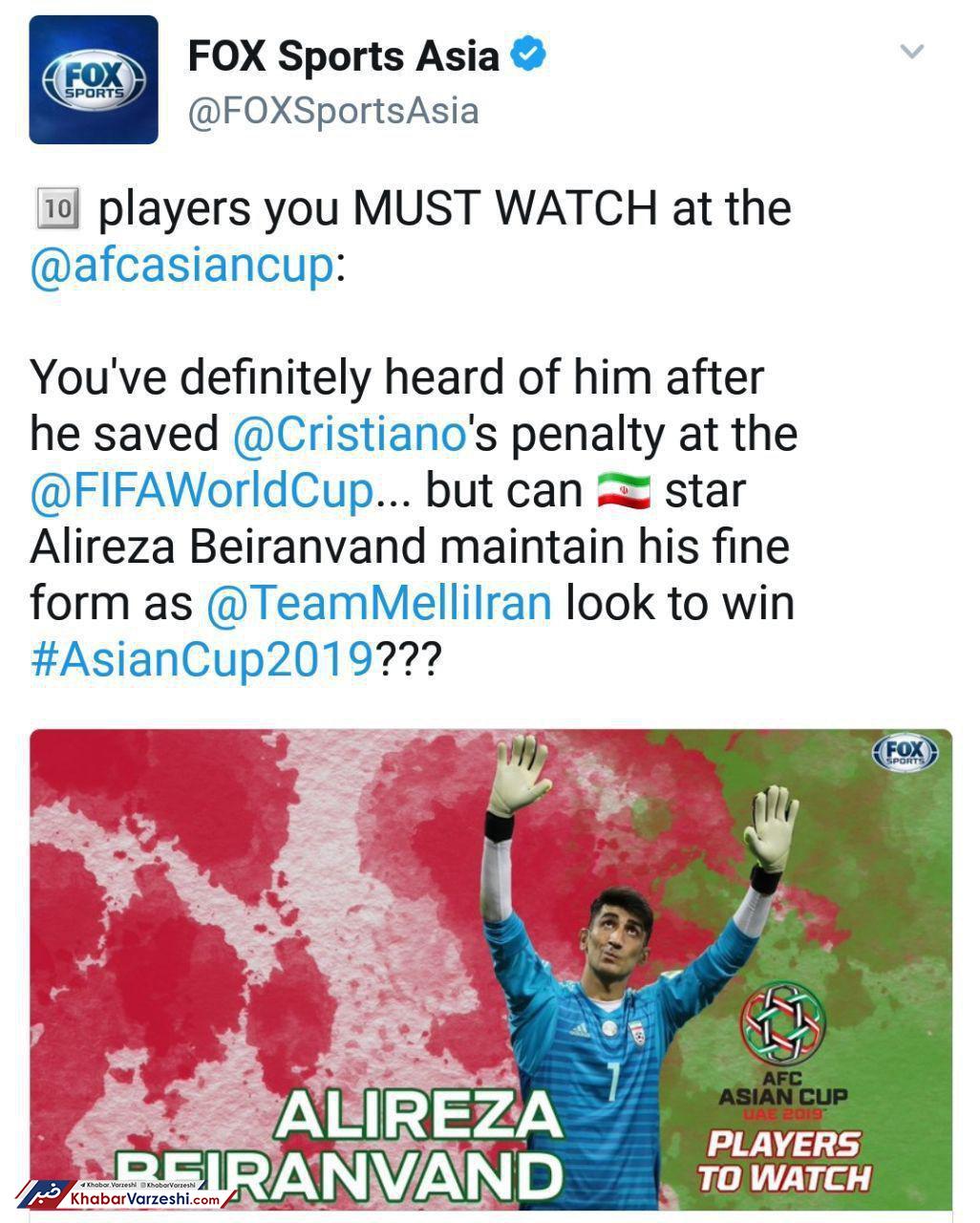The height and width of the screenshot is (1223, 980).
Task: Click the blue verified badge
Action: (x=529, y=54)
